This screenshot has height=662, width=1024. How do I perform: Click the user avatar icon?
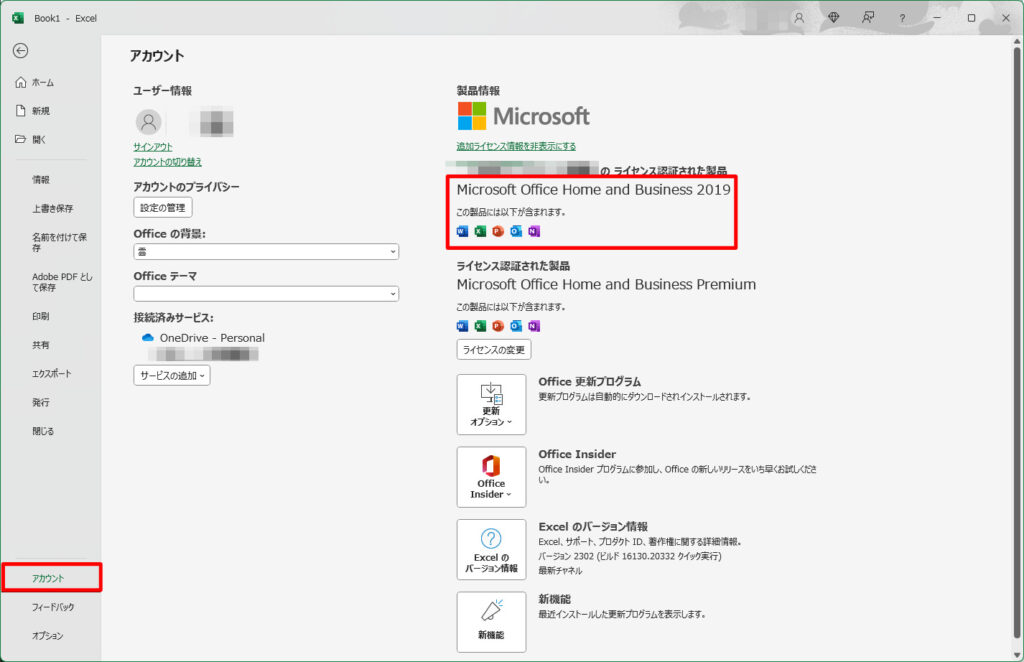click(x=149, y=122)
